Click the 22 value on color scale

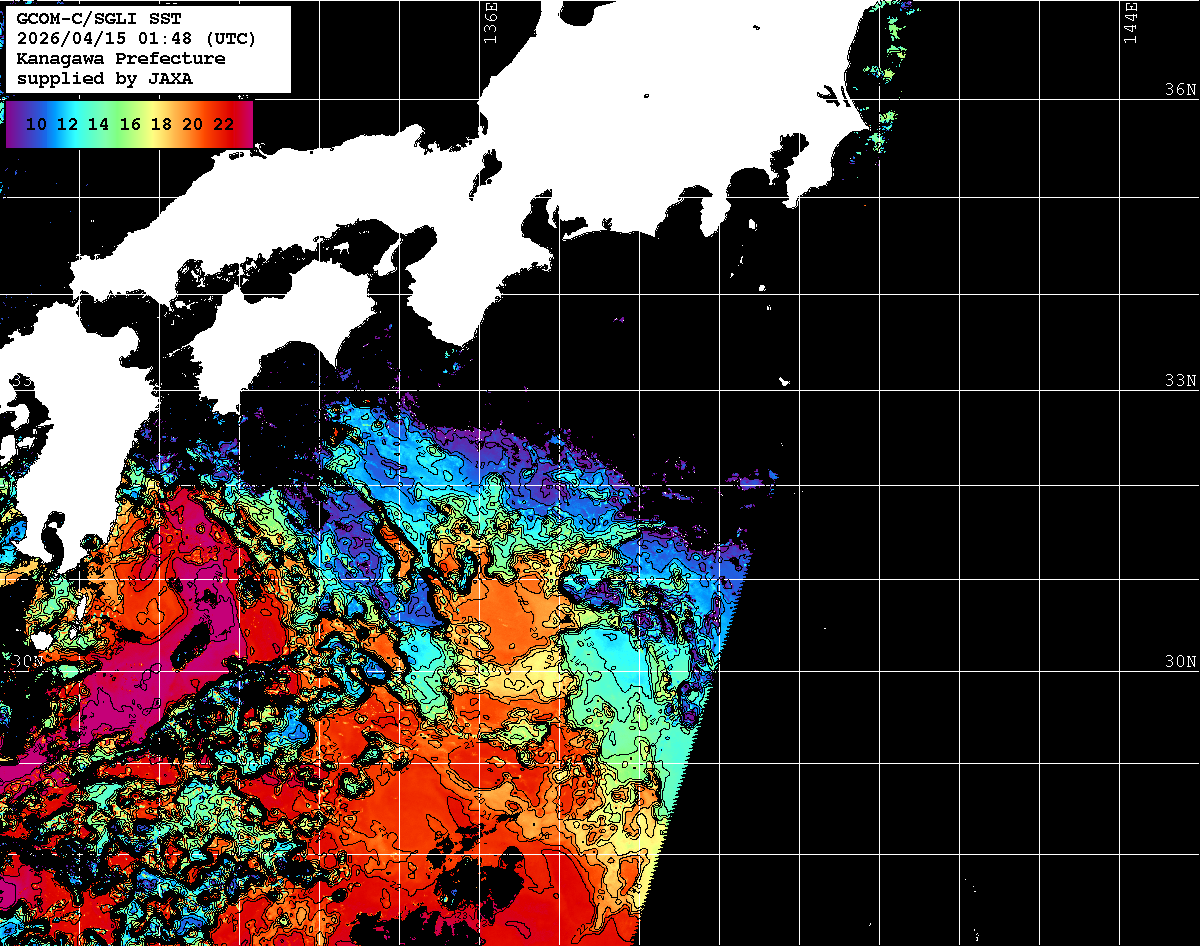click(224, 125)
